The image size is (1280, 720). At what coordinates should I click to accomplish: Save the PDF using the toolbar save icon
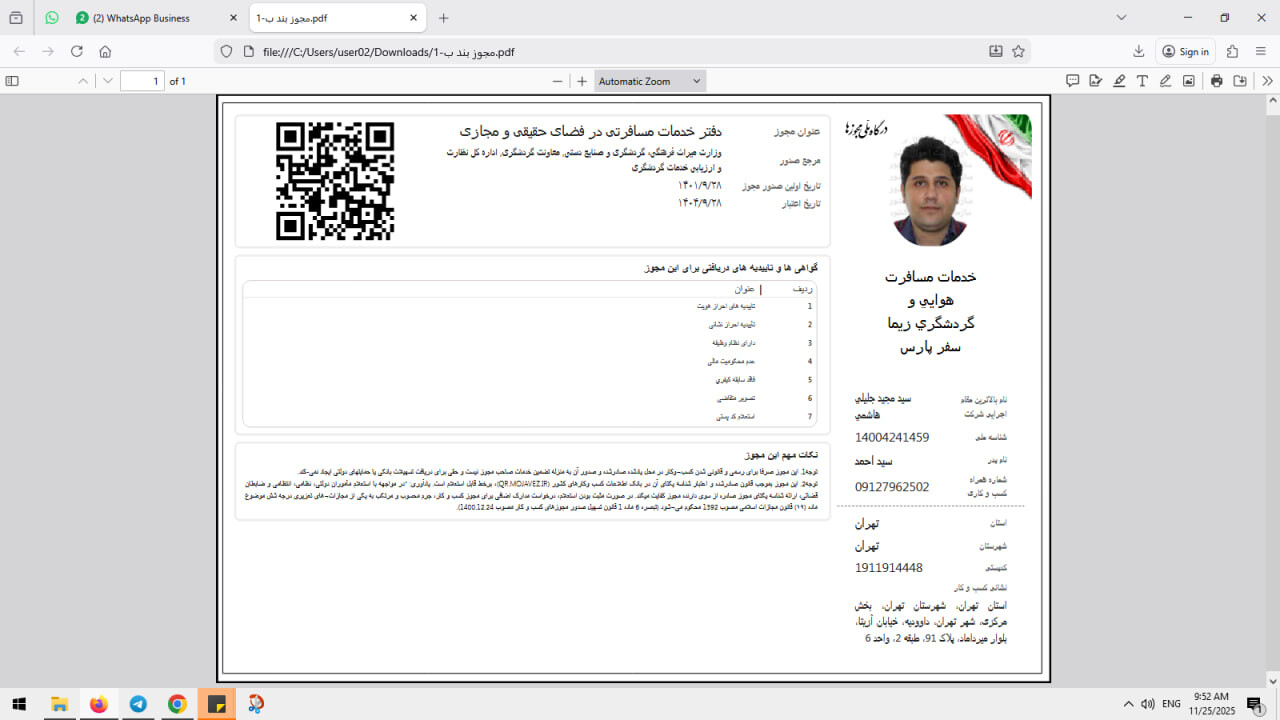pos(1240,81)
